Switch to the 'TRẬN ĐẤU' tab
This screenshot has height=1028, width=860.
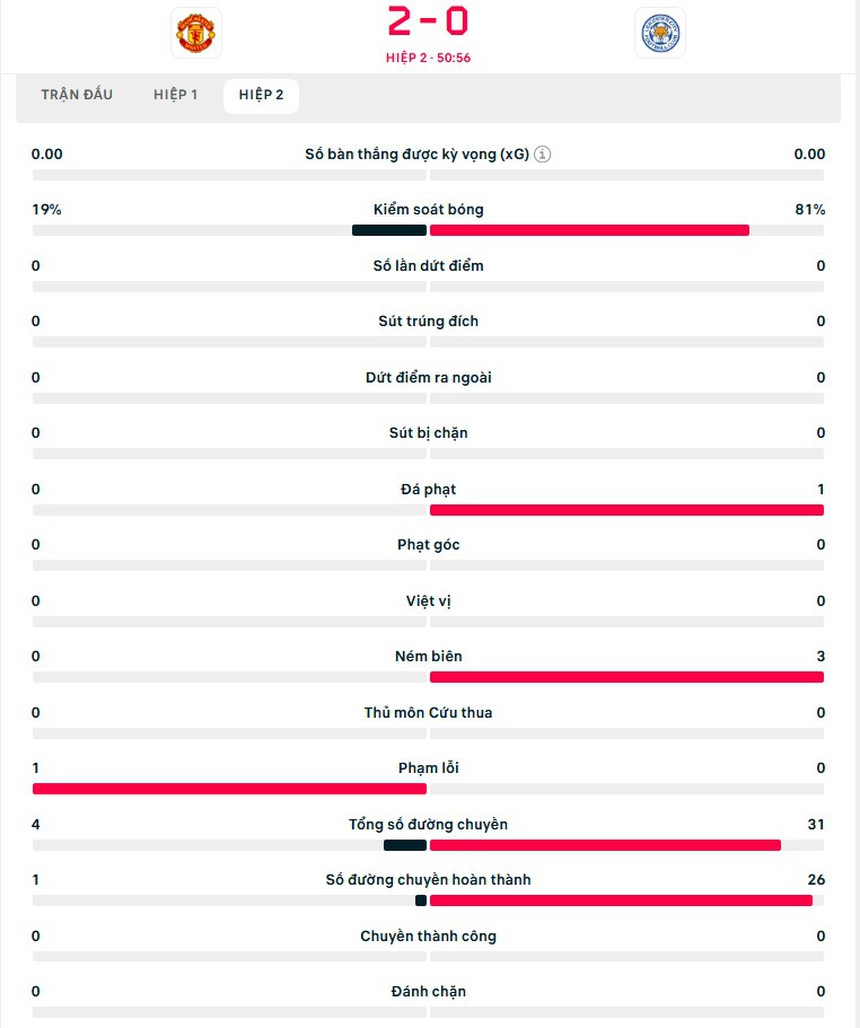pos(77,94)
